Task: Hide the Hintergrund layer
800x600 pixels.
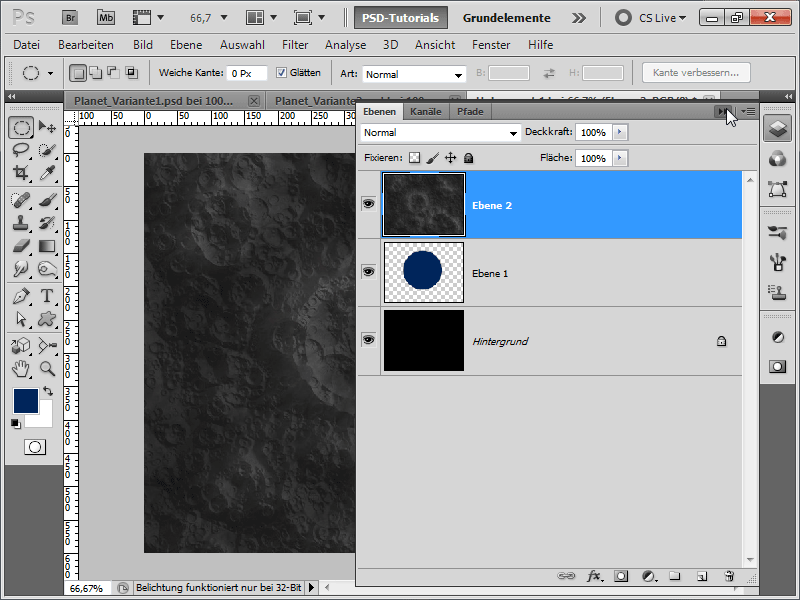Action: point(368,340)
